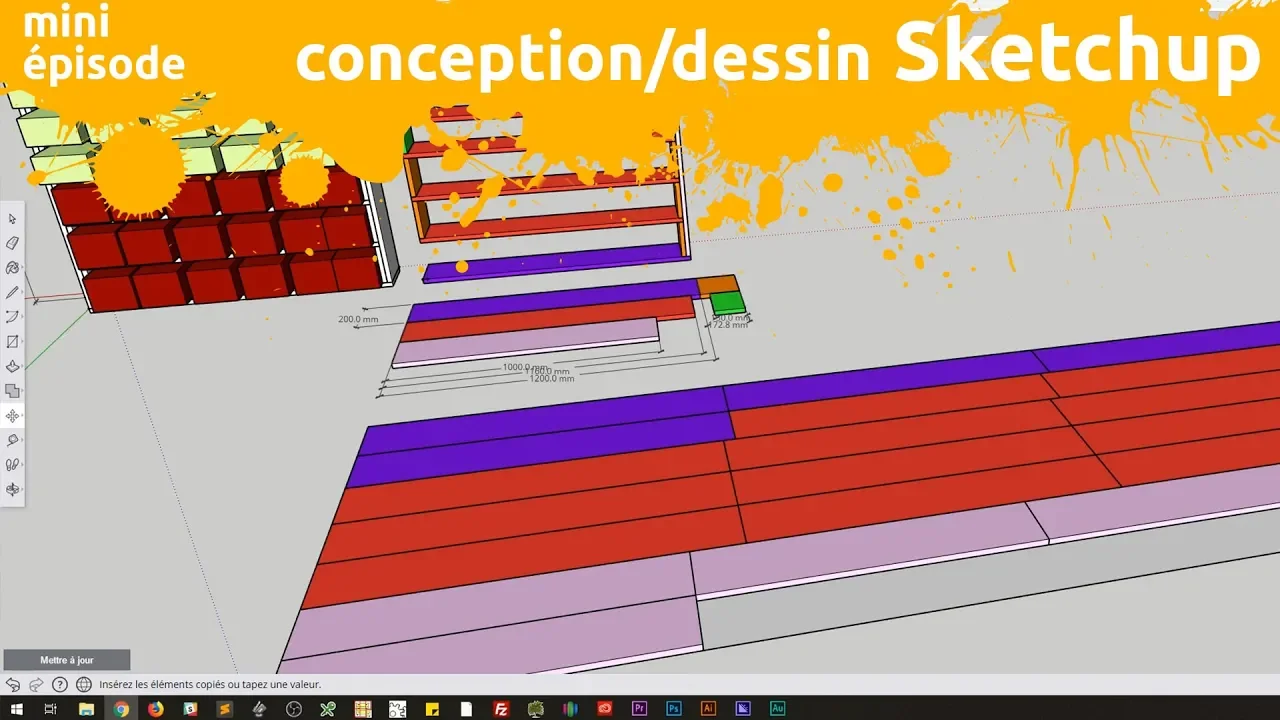The image size is (1280, 720).
Task: Open the globe language icon
Action: click(x=84, y=685)
